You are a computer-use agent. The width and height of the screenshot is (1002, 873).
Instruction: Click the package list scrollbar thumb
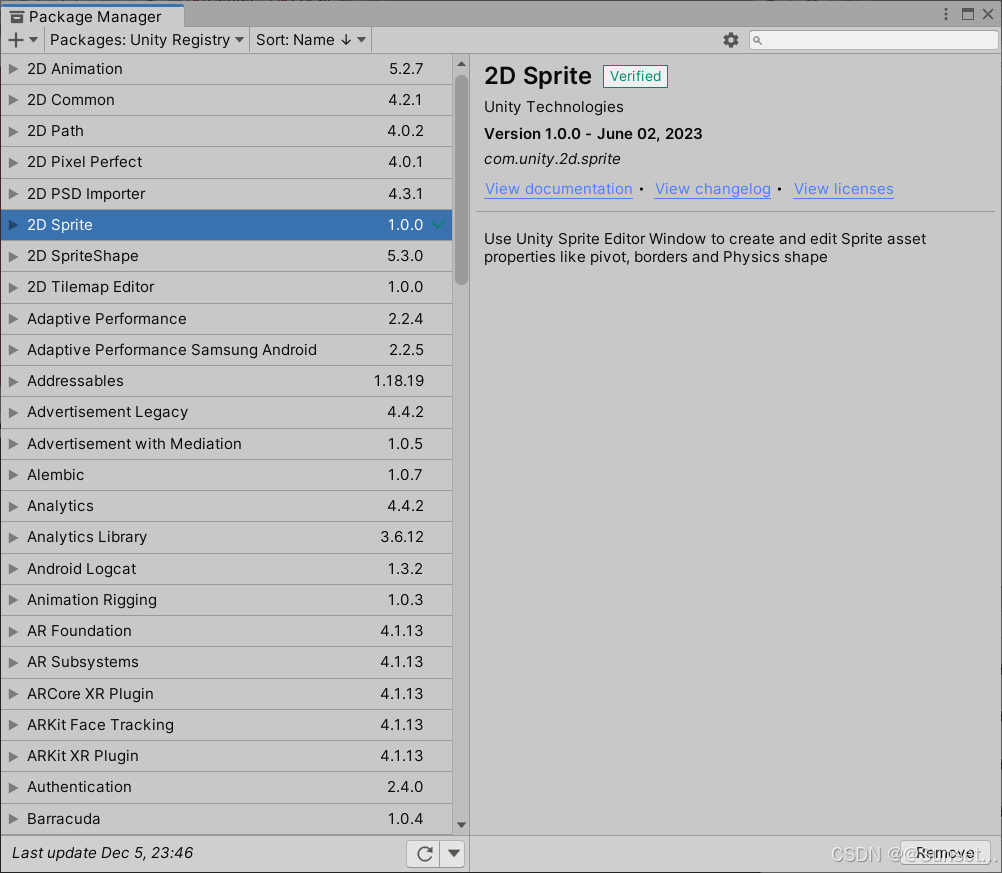click(461, 180)
